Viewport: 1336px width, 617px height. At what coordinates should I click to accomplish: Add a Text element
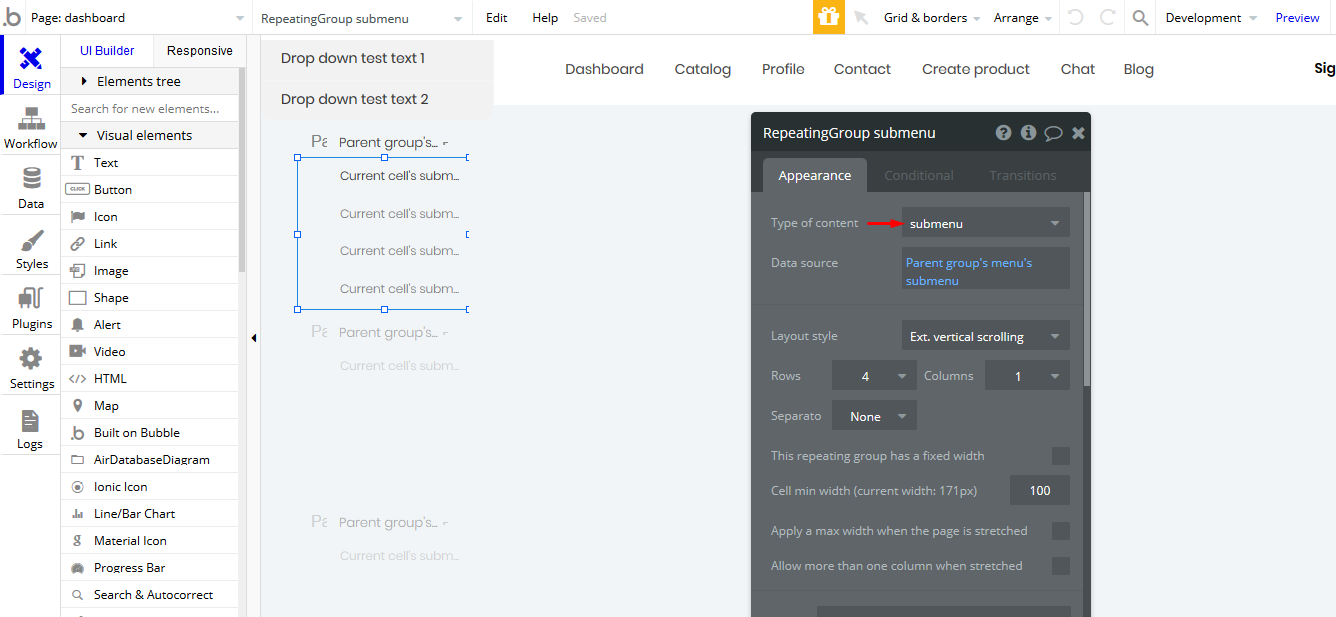coord(150,163)
